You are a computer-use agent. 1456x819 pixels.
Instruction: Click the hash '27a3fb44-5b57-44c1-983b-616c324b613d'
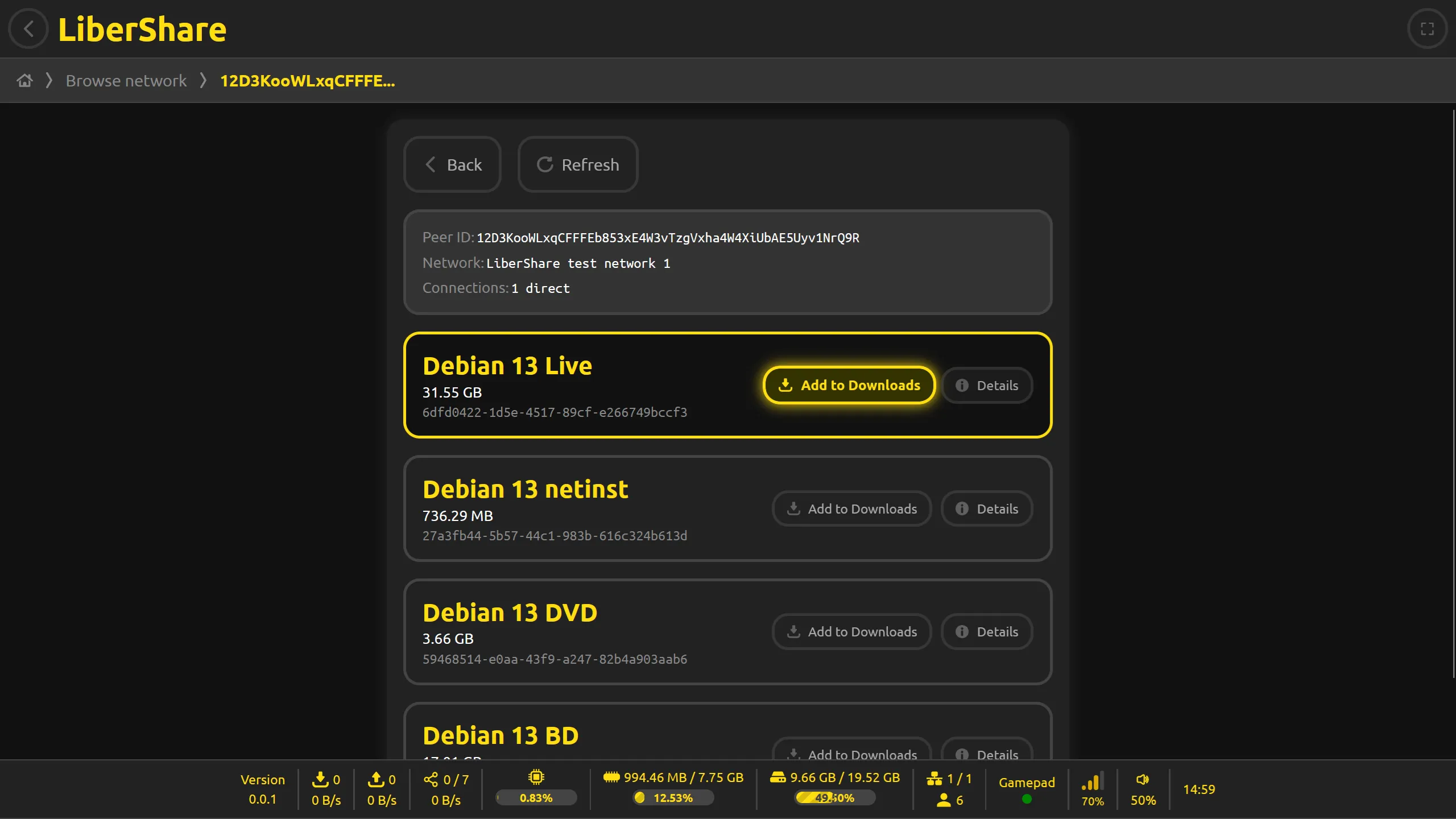(x=555, y=536)
